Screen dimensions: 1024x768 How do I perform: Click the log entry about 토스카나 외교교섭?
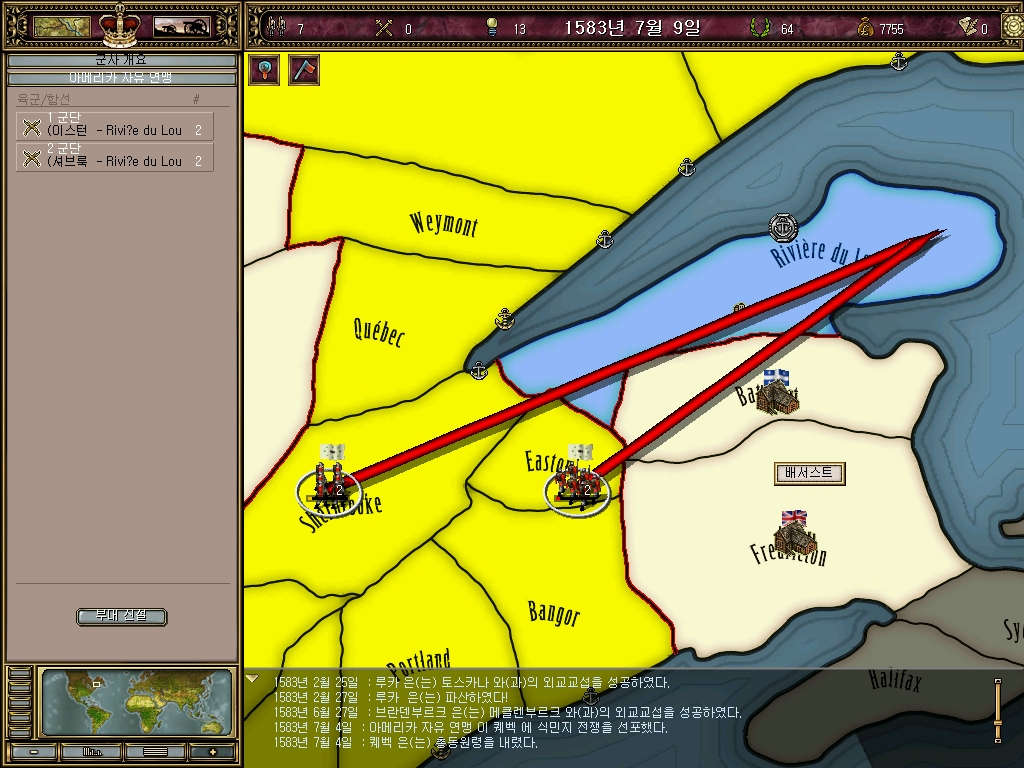(472, 682)
